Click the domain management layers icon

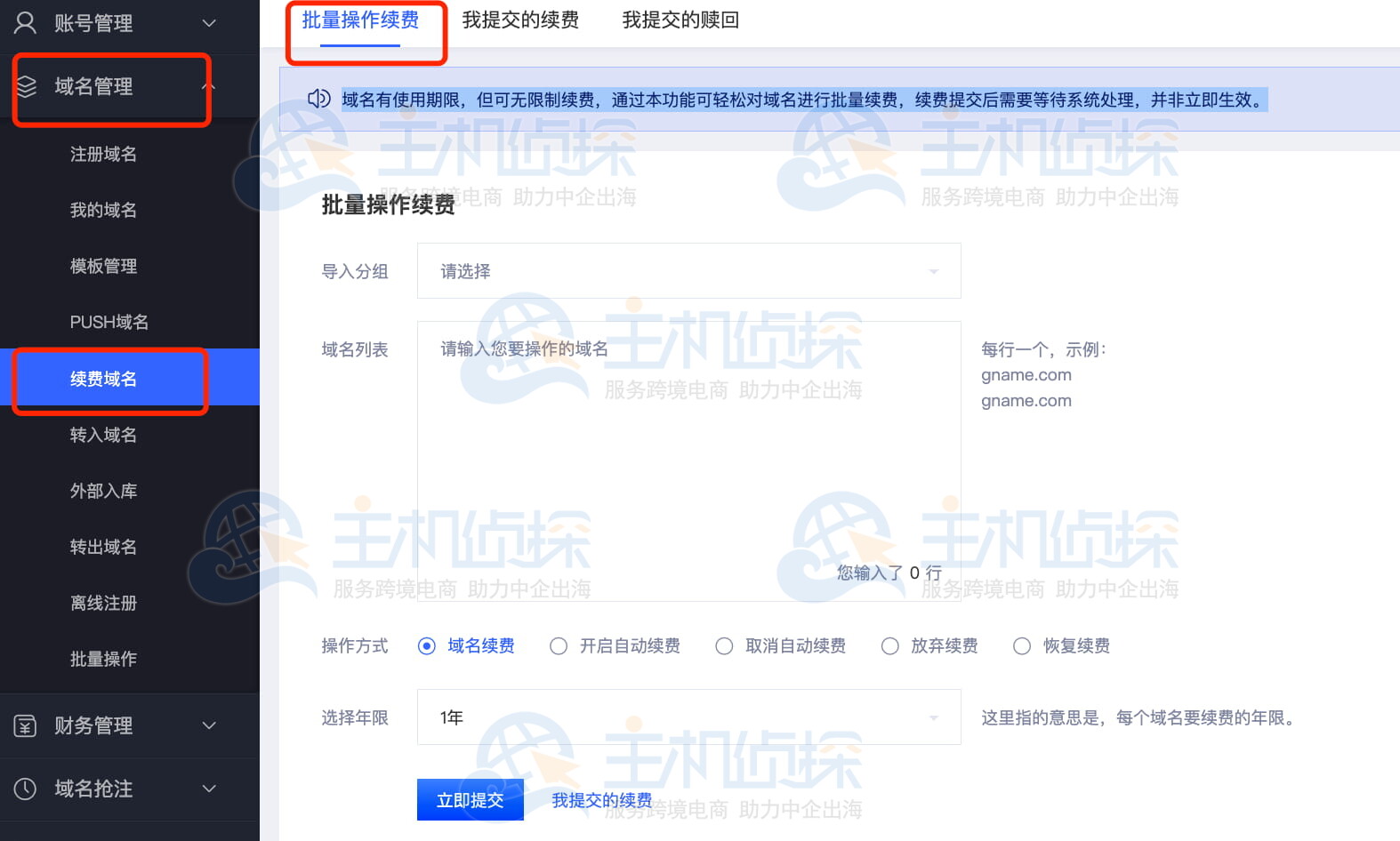click(x=26, y=86)
